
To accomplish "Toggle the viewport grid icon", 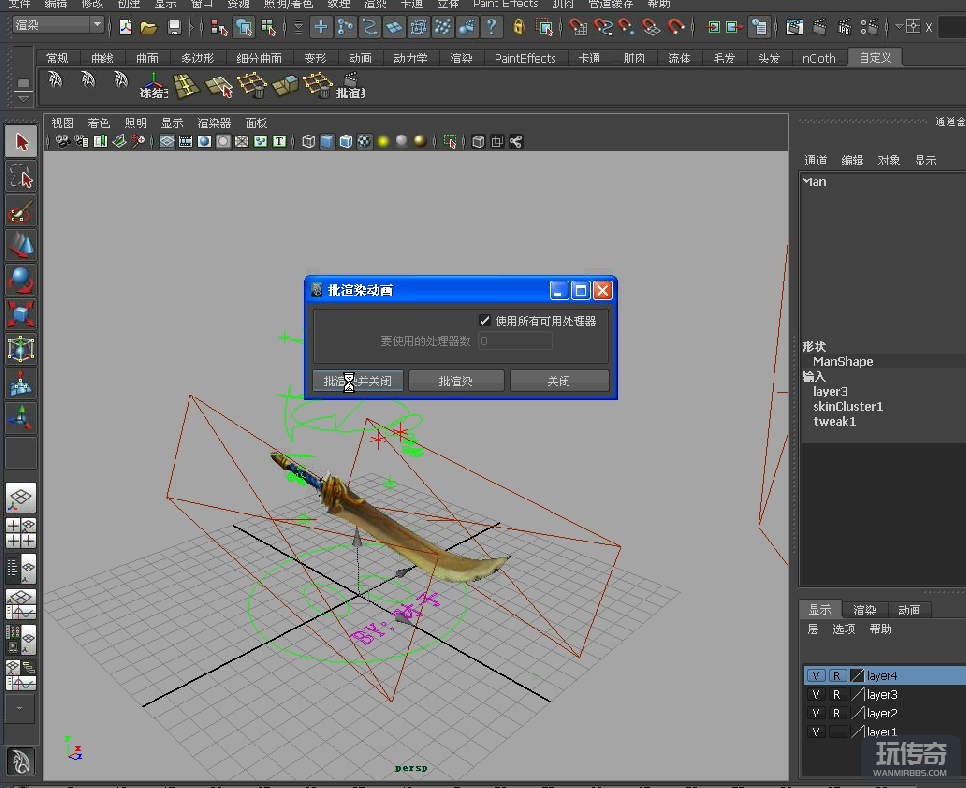I will point(167,142).
